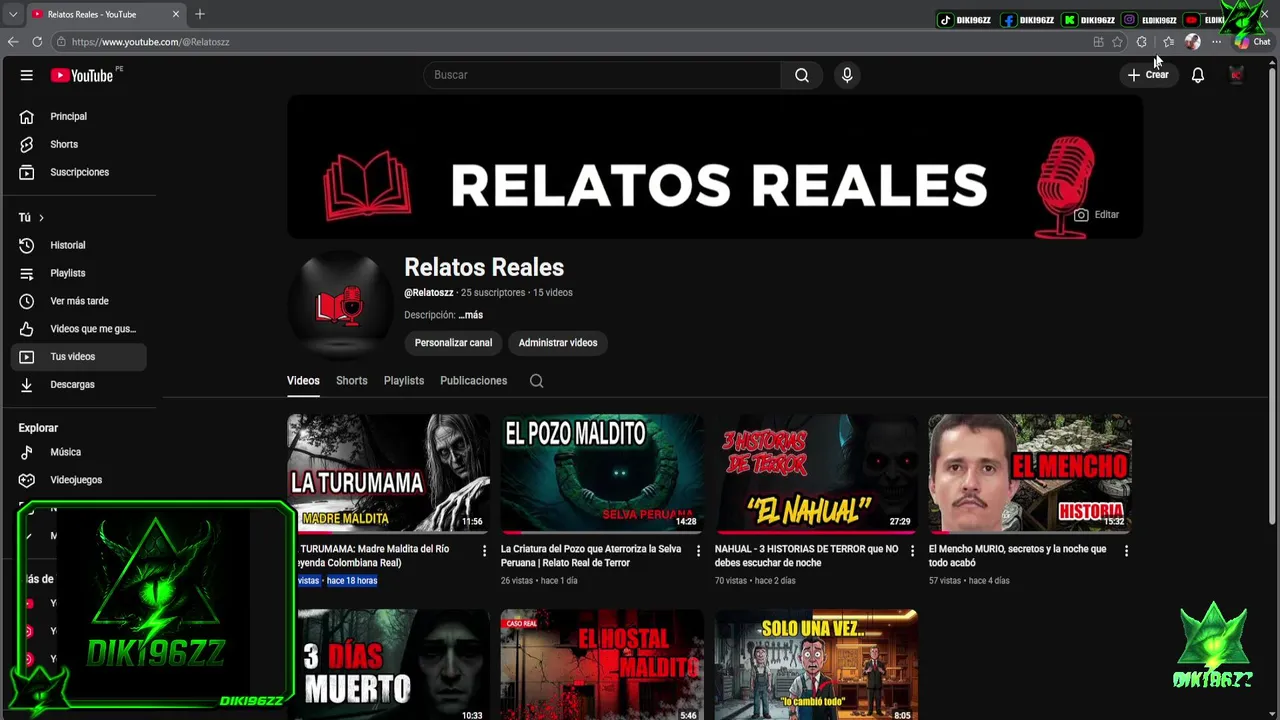Click Editar banner button
The image size is (1280, 720).
(x=1096, y=215)
